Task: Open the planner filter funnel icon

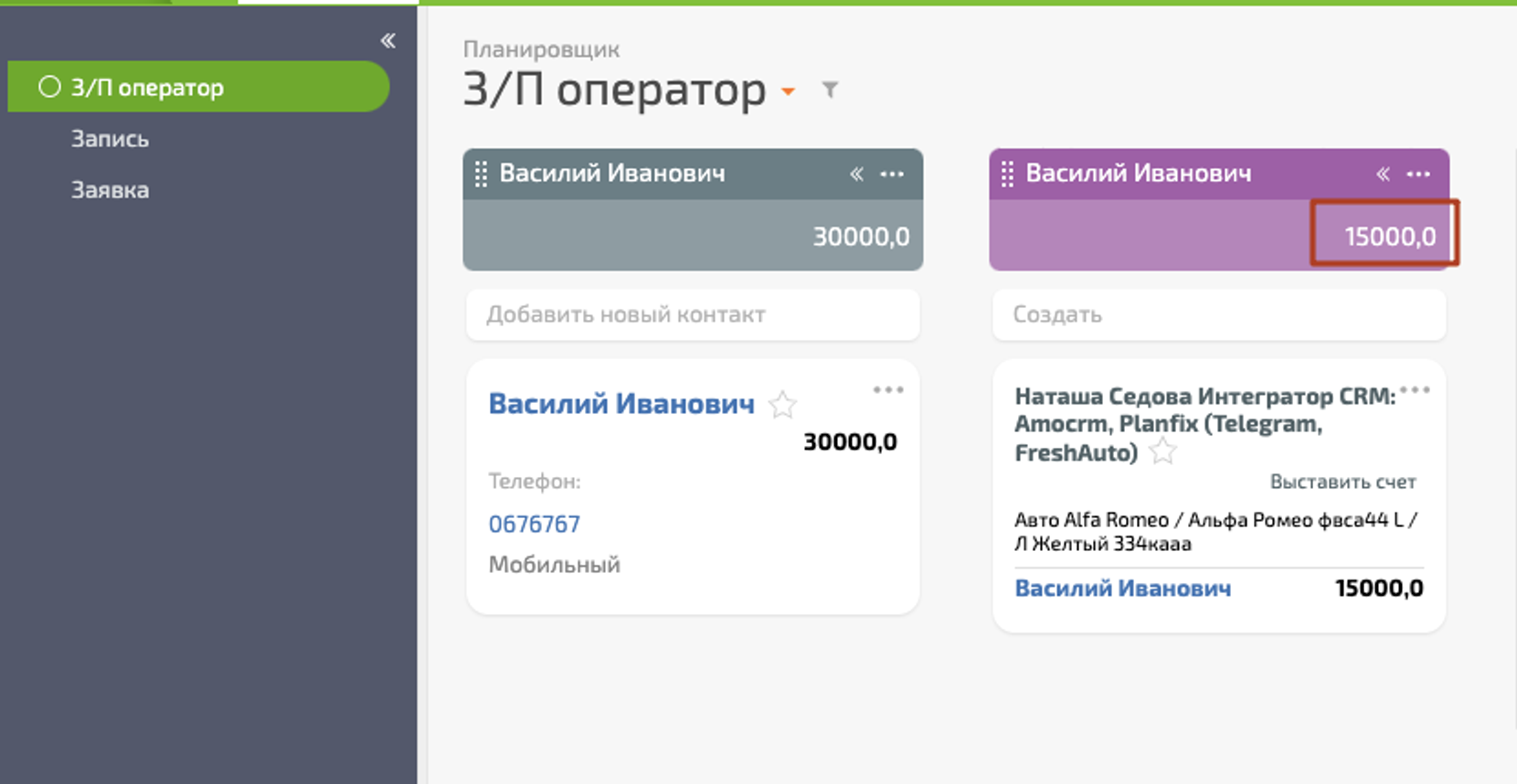Action: (x=830, y=90)
